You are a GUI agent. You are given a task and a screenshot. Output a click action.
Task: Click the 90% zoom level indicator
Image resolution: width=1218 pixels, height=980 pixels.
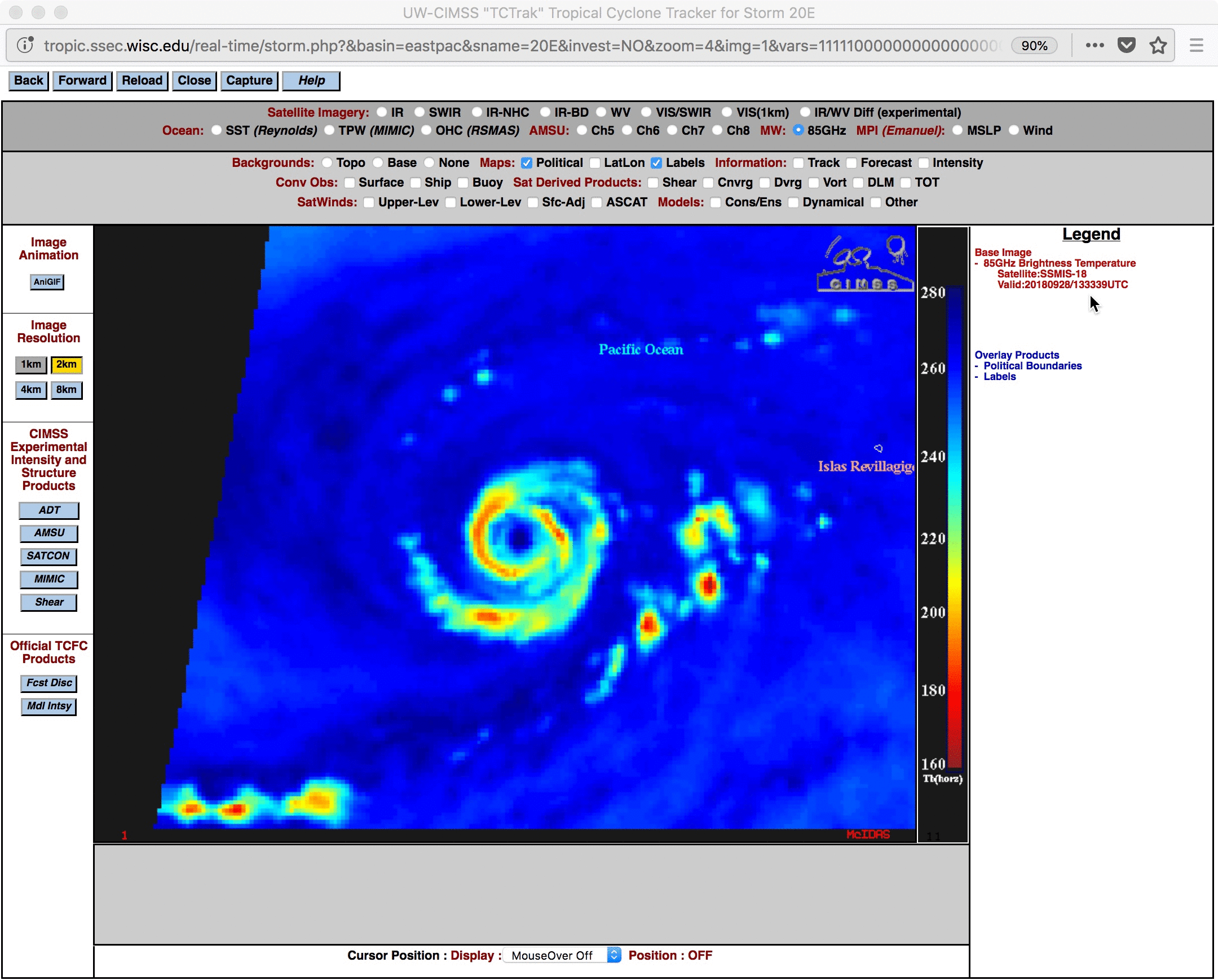(x=1034, y=45)
